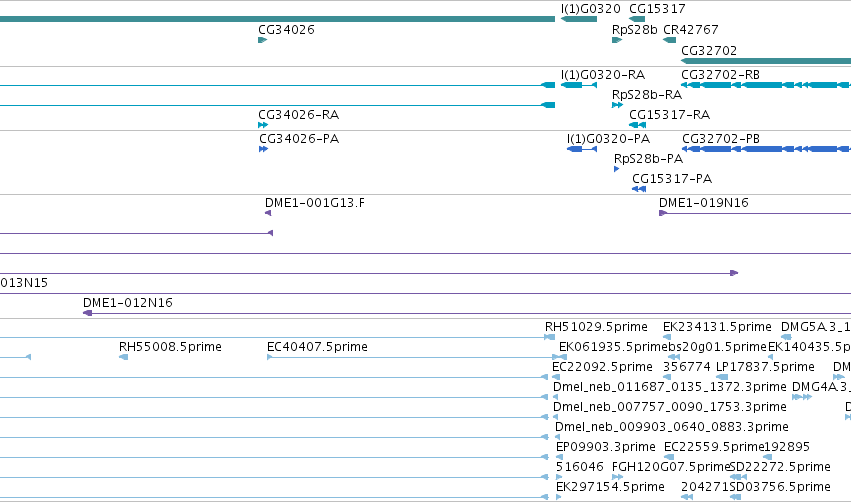This screenshot has height=502, width=851.
Task: Select the CG15317-RA transcript arrow glyph
Action: pyautogui.click(x=637, y=125)
